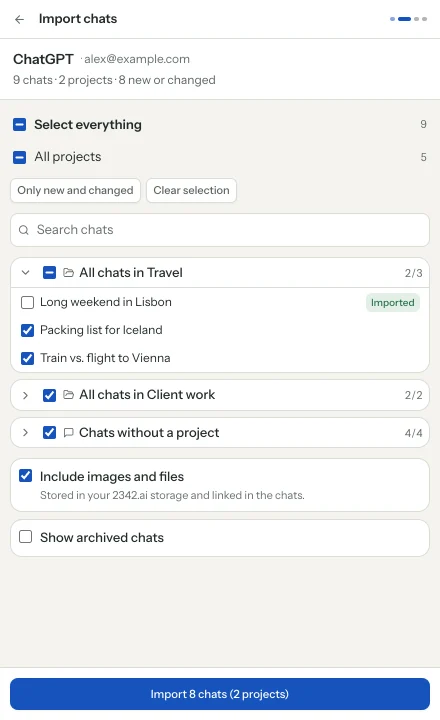Toggle All chats in Travel checkbox
Viewport: 440px width, 720px height.
(x=49, y=273)
